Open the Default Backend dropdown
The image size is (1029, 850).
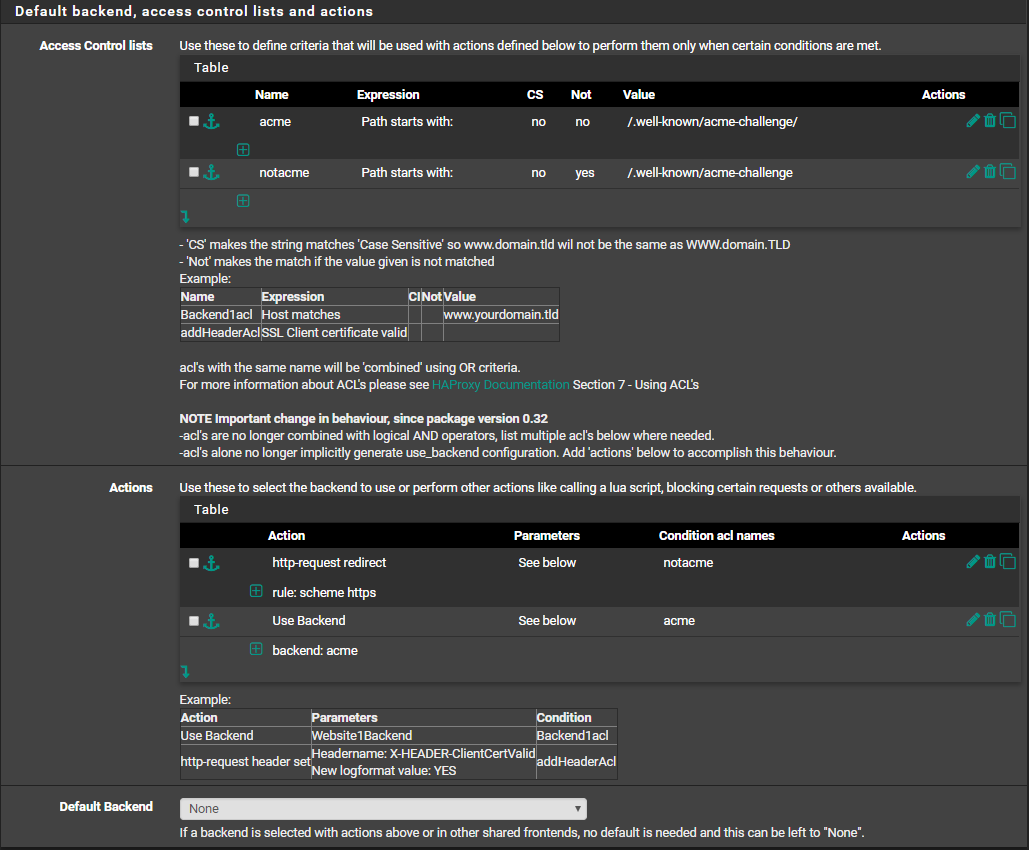[383, 809]
